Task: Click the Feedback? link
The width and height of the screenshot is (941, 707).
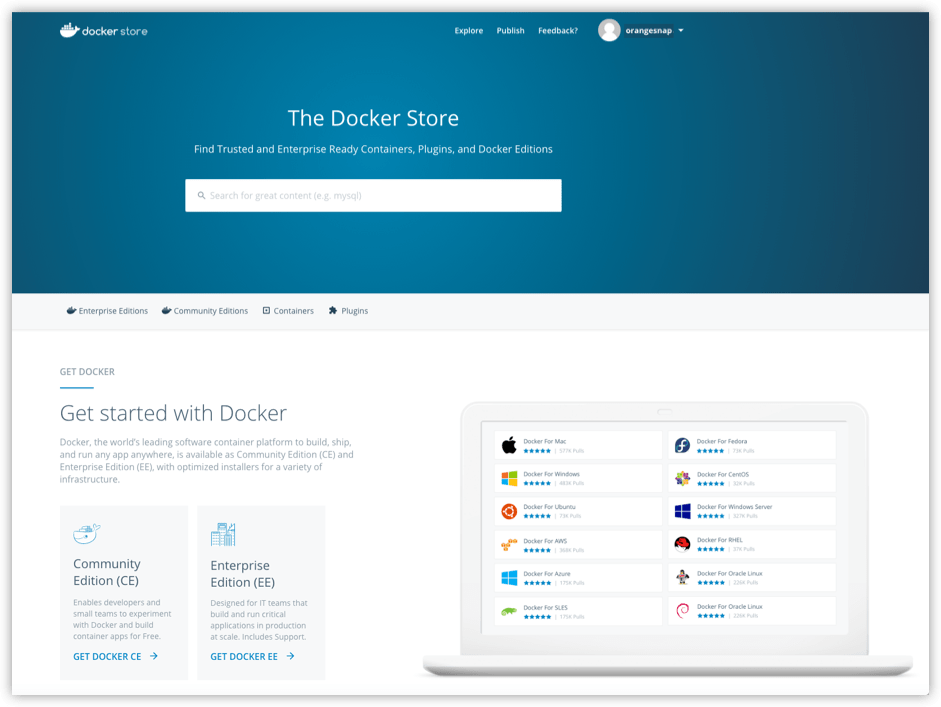Action: [x=558, y=30]
